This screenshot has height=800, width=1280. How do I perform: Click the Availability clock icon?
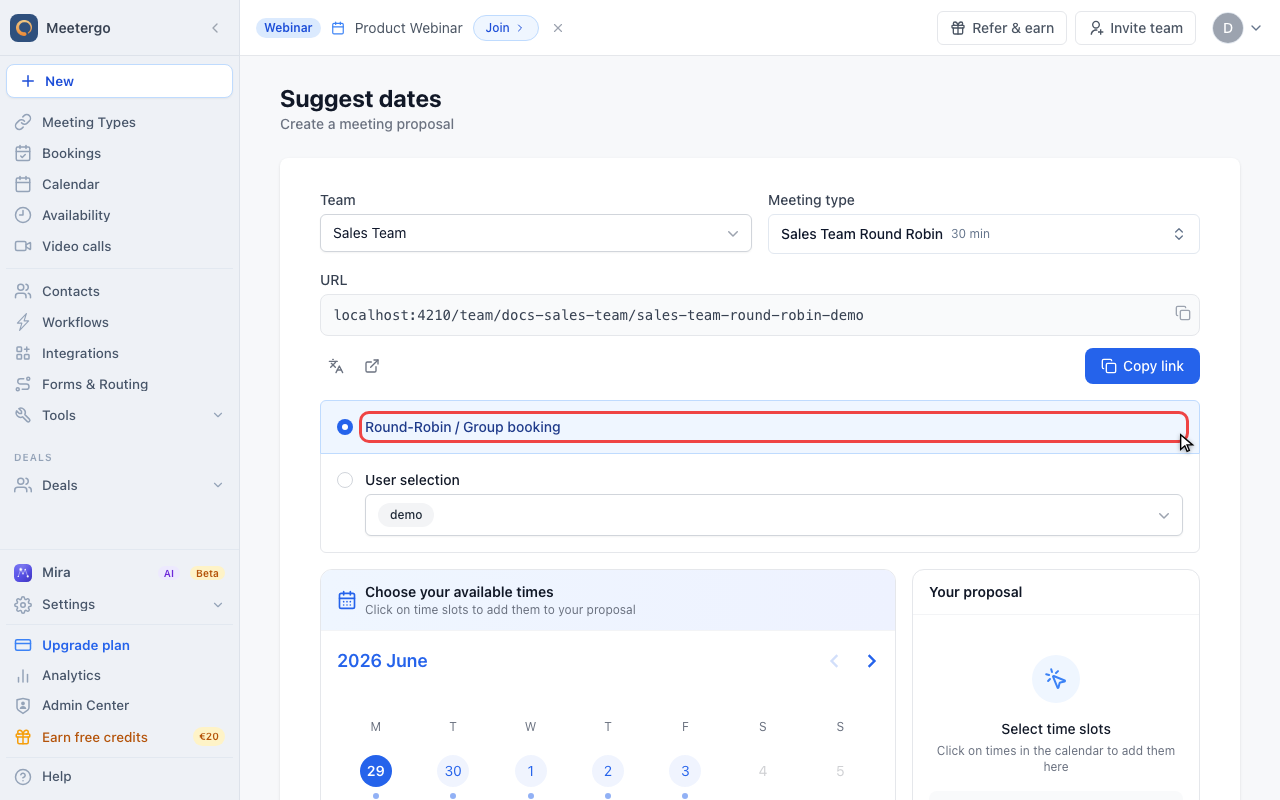(x=23, y=215)
